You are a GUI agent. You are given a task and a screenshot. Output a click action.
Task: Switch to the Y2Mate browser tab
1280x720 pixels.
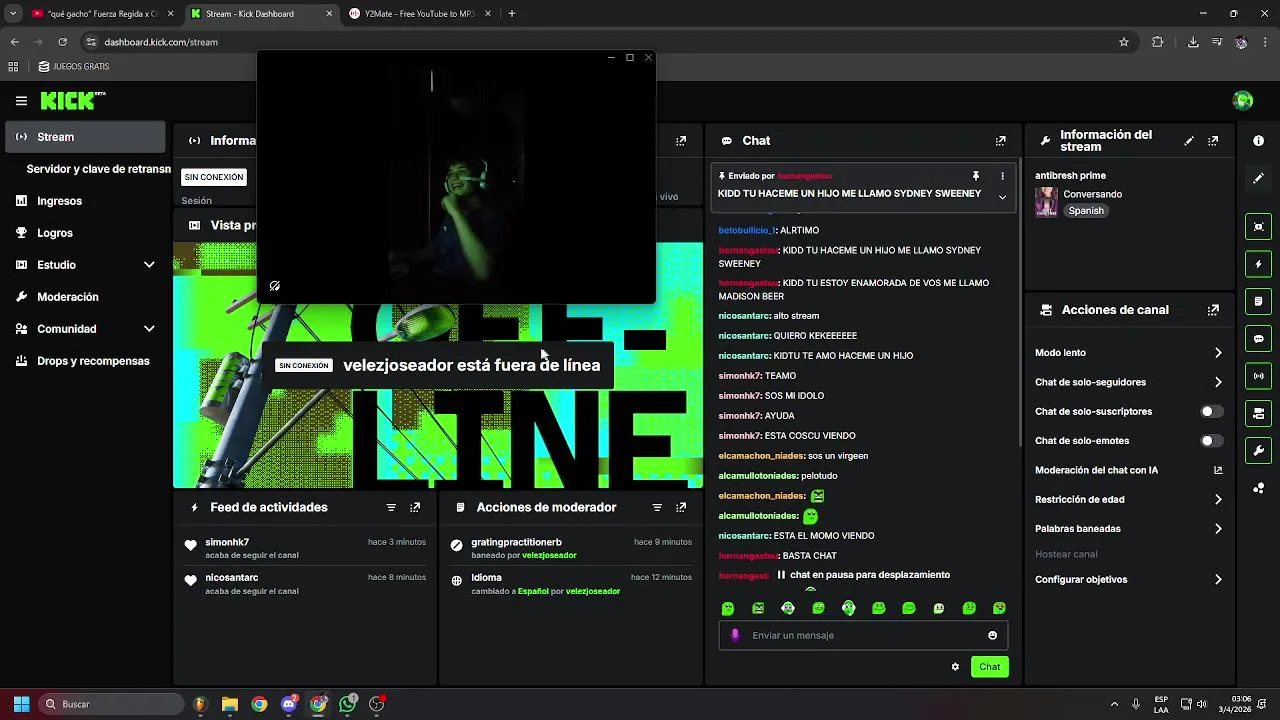click(x=418, y=14)
